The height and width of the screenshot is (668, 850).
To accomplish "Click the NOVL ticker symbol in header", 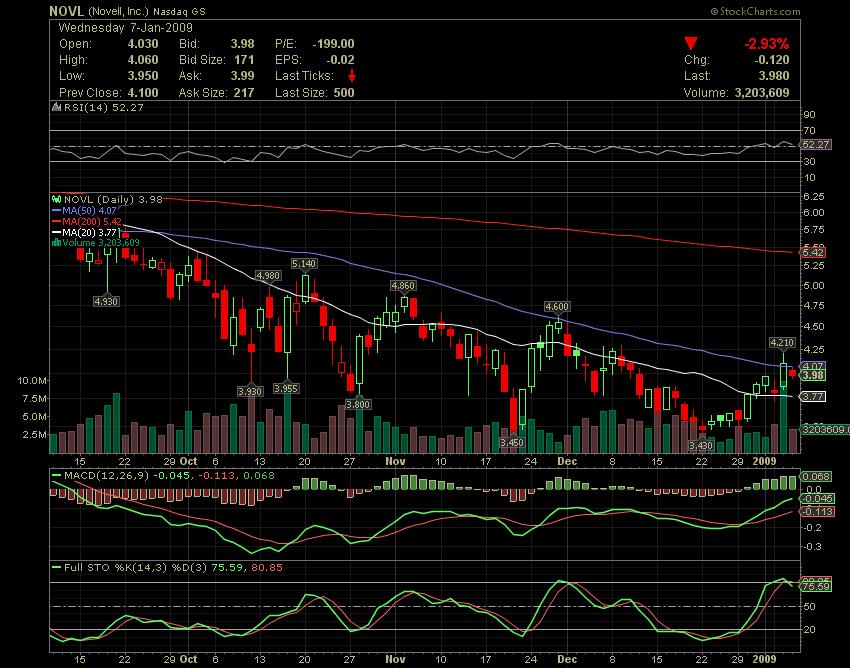I will click(x=66, y=11).
